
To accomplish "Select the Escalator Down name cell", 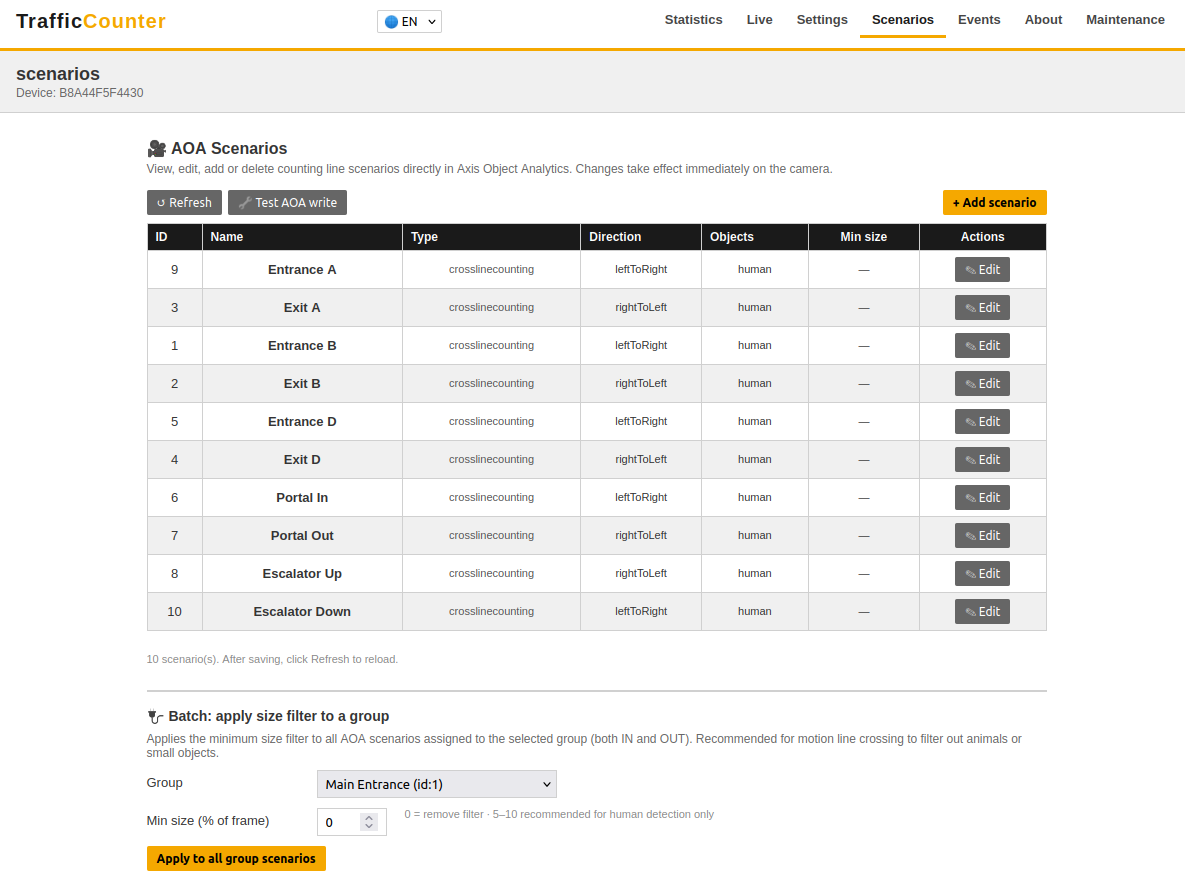I will tap(302, 611).
